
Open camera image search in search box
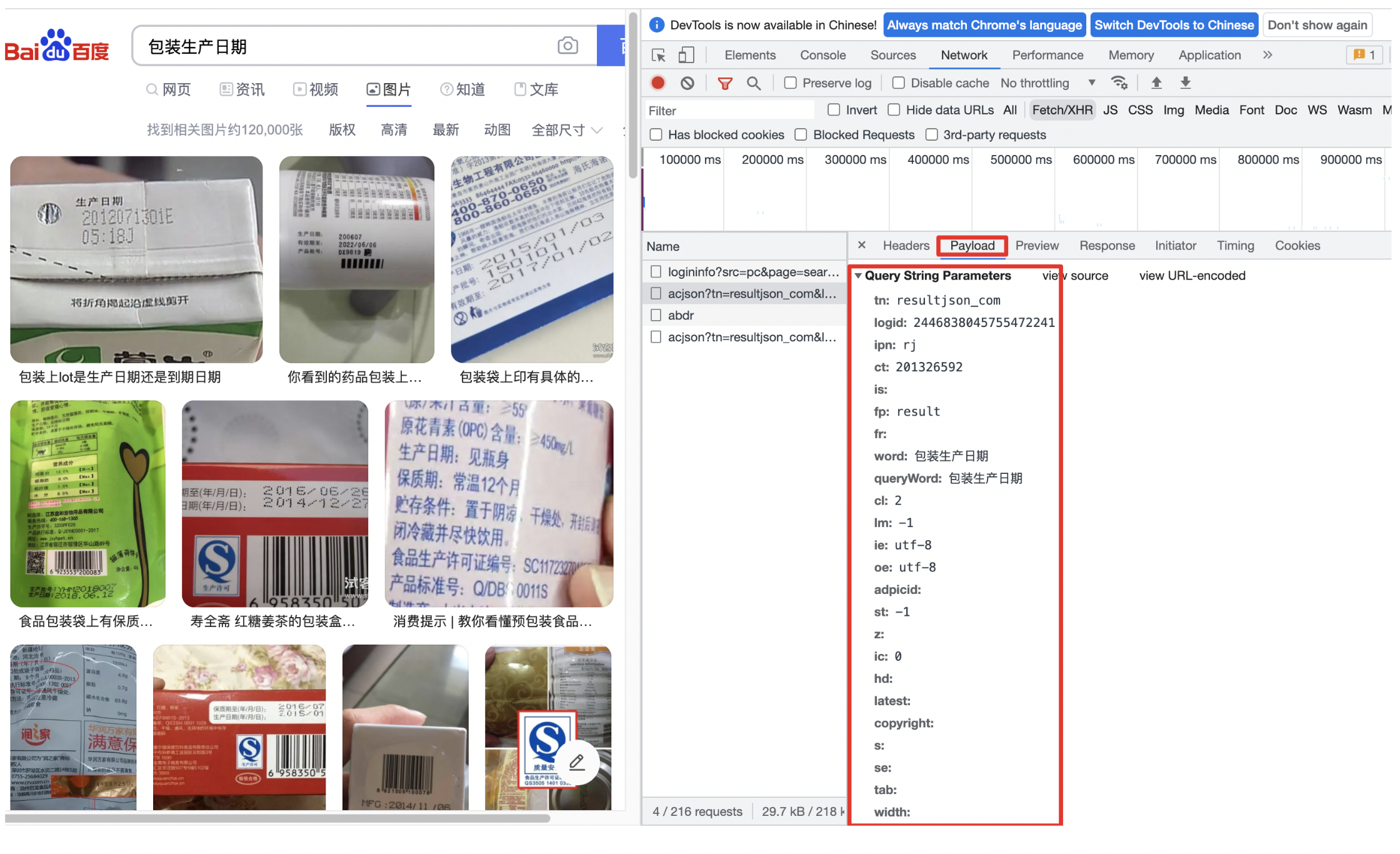pyautogui.click(x=567, y=46)
